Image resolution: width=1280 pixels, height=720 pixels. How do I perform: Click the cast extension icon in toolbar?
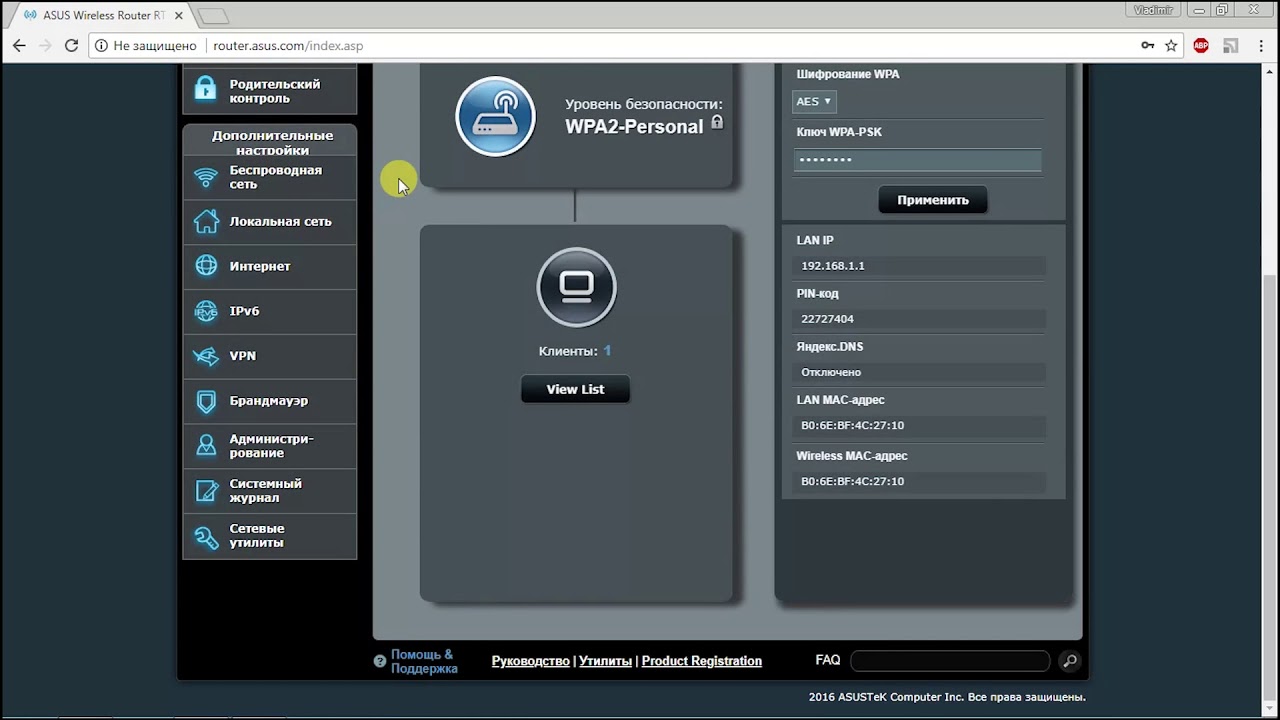[x=1231, y=45]
